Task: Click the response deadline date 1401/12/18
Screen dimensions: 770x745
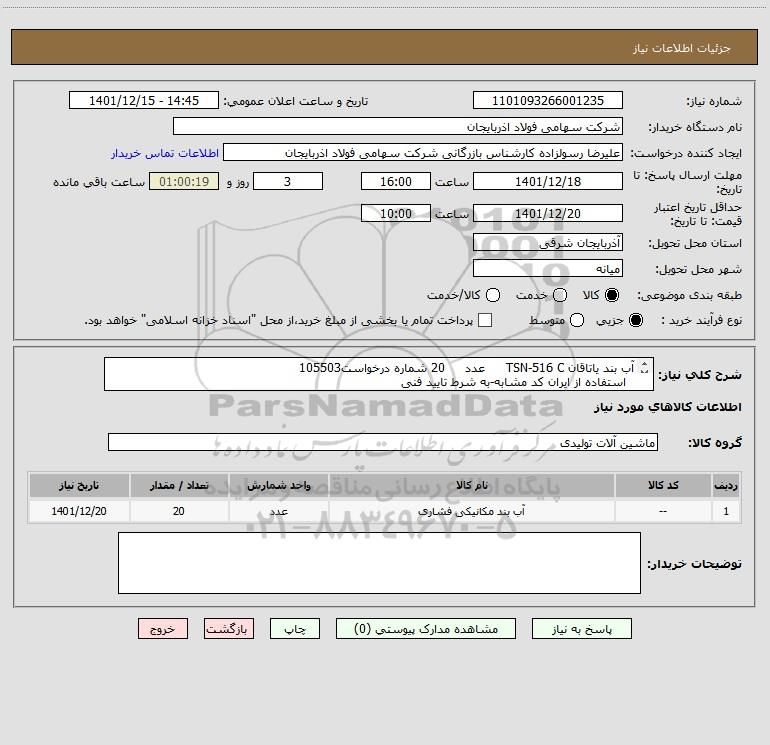Action: 548,181
